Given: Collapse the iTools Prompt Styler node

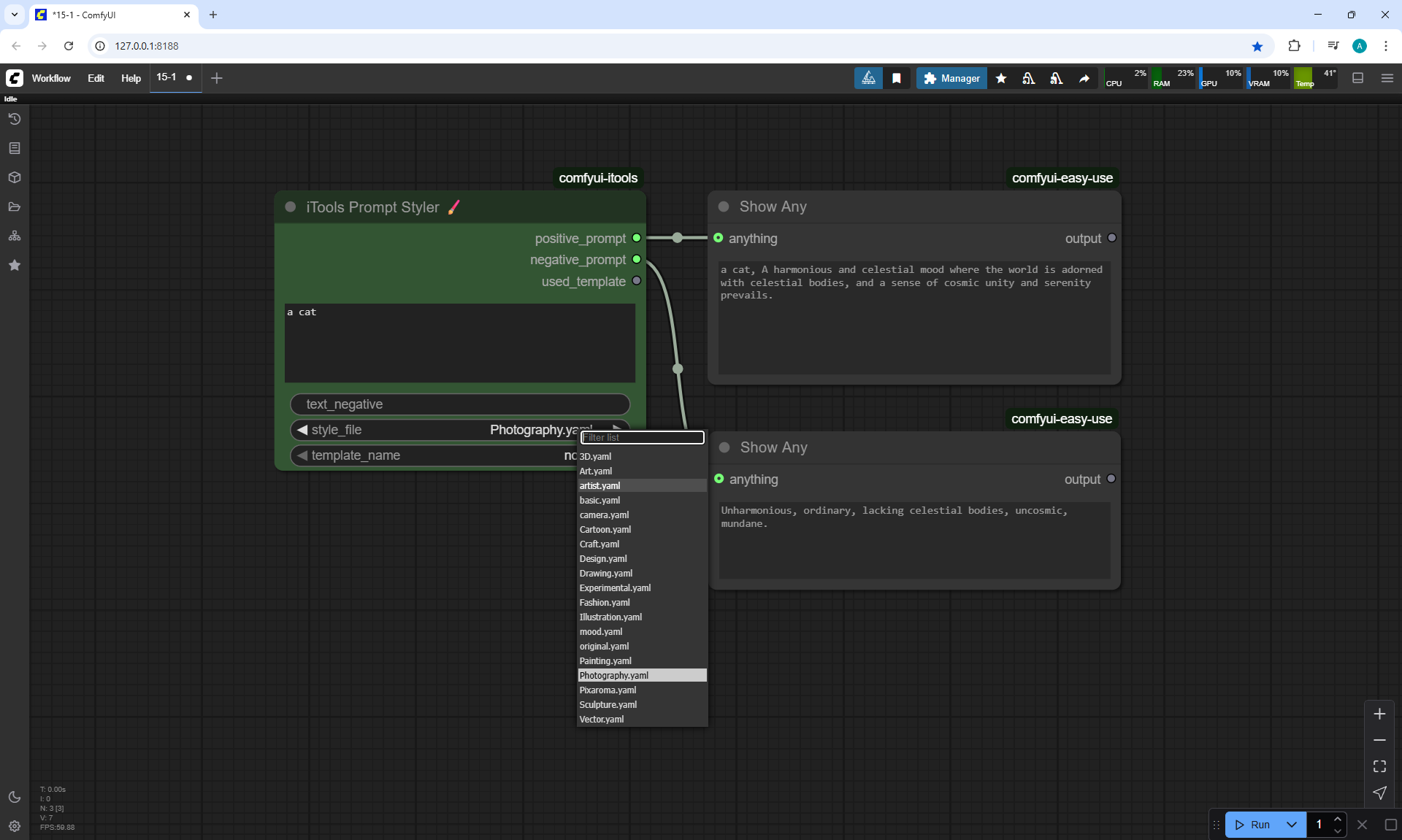Looking at the screenshot, I should click(291, 207).
